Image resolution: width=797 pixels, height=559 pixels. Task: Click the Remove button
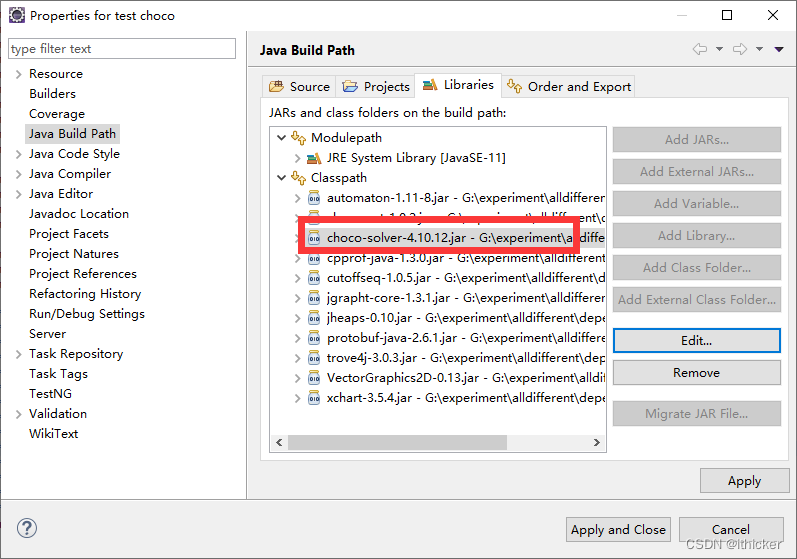696,372
